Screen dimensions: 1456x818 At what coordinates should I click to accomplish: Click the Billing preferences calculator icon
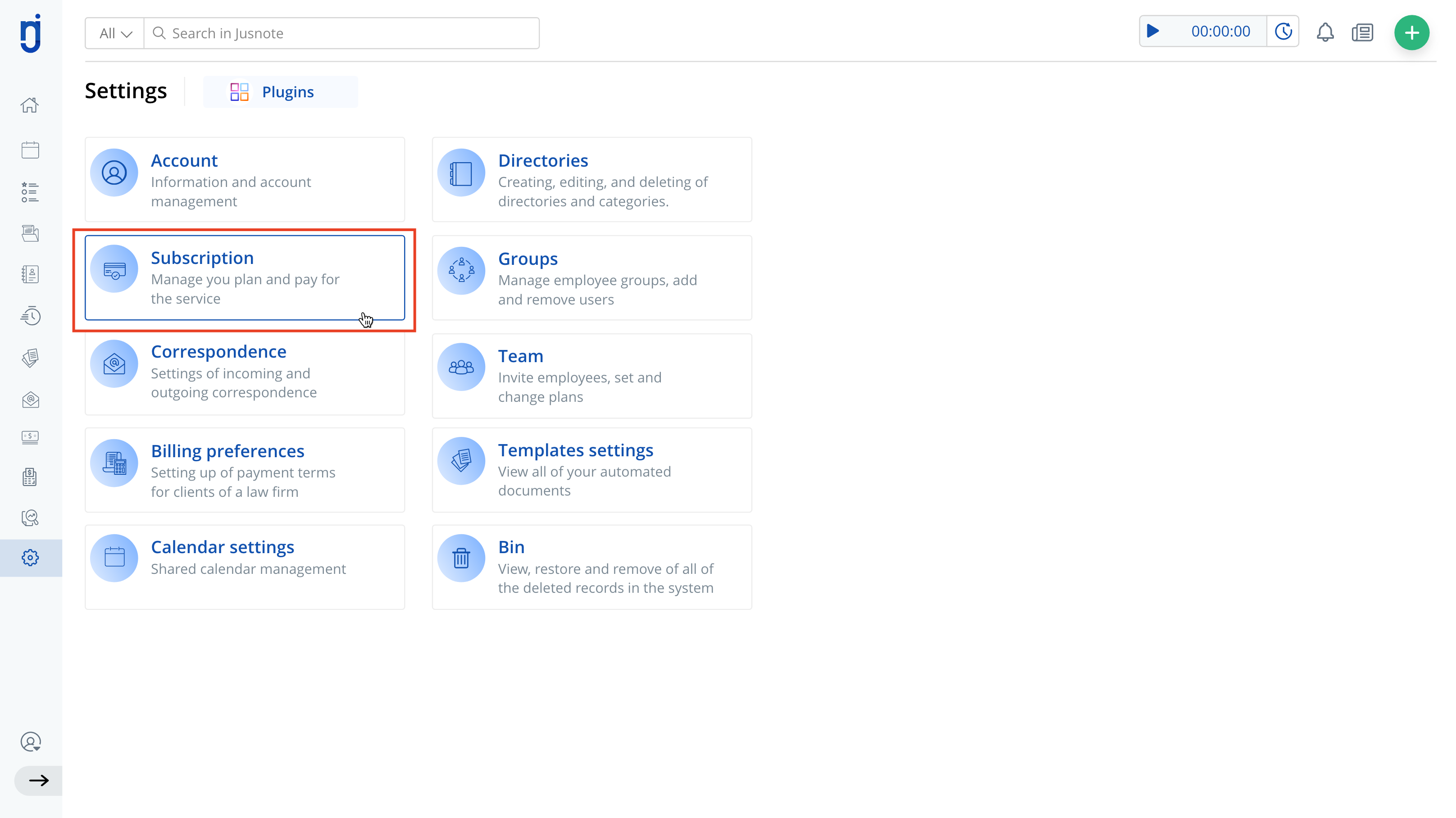(x=114, y=463)
